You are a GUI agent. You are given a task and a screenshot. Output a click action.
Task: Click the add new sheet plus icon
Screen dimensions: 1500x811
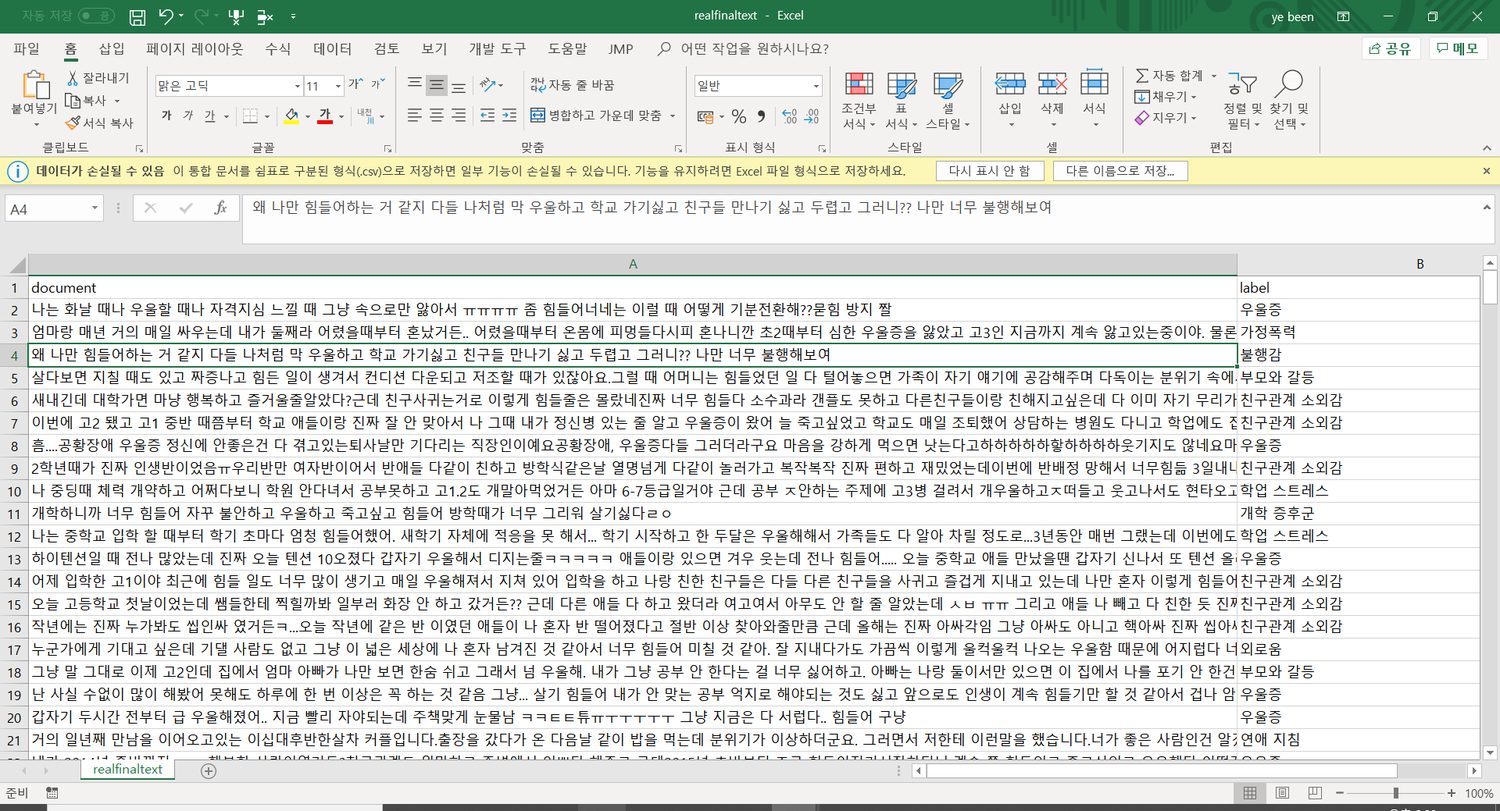[x=208, y=771]
